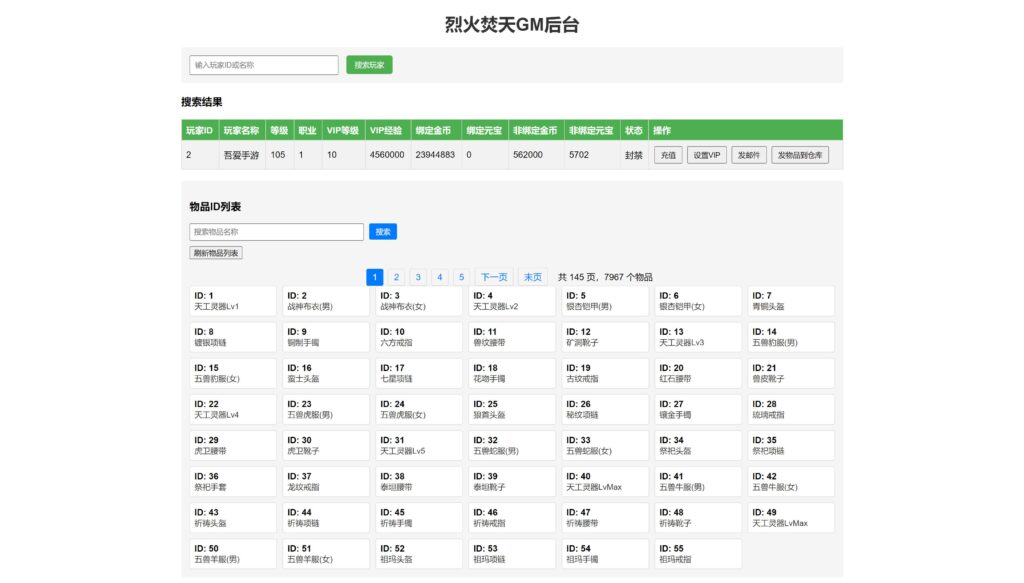Open page 2 of the item list

tap(396, 277)
